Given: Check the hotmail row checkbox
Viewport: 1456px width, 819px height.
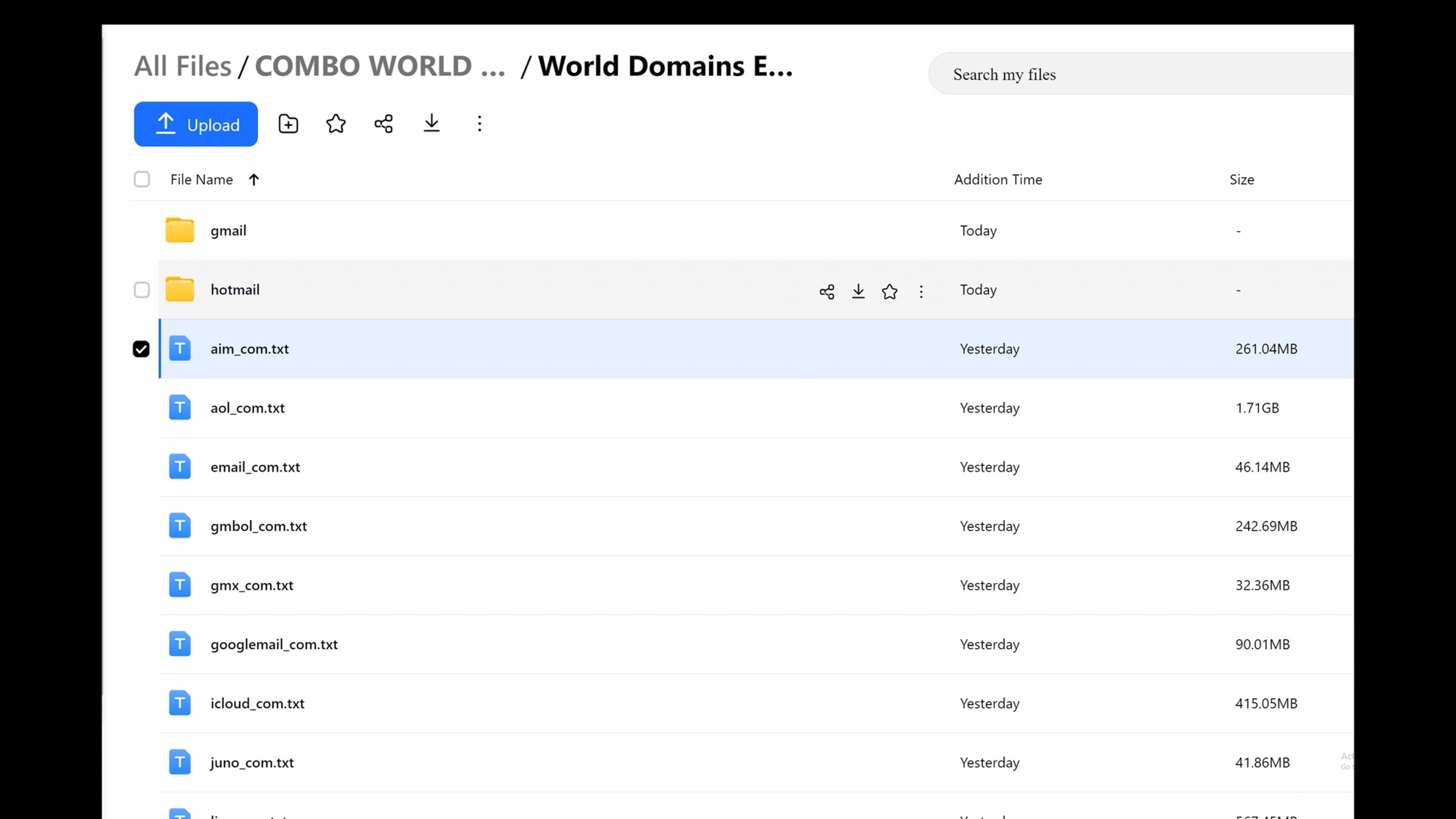Looking at the screenshot, I should [x=141, y=290].
